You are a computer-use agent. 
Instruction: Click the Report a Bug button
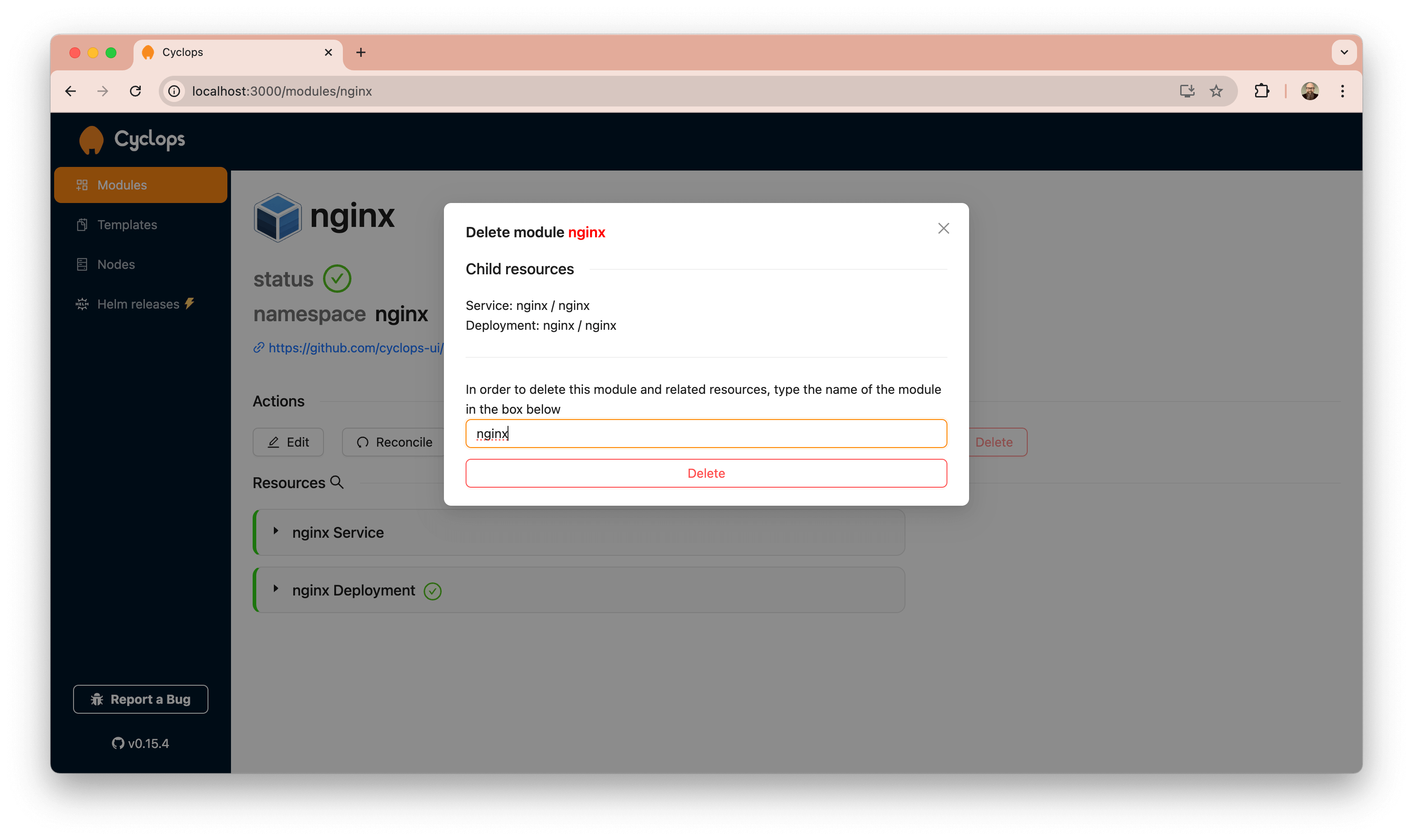point(140,700)
